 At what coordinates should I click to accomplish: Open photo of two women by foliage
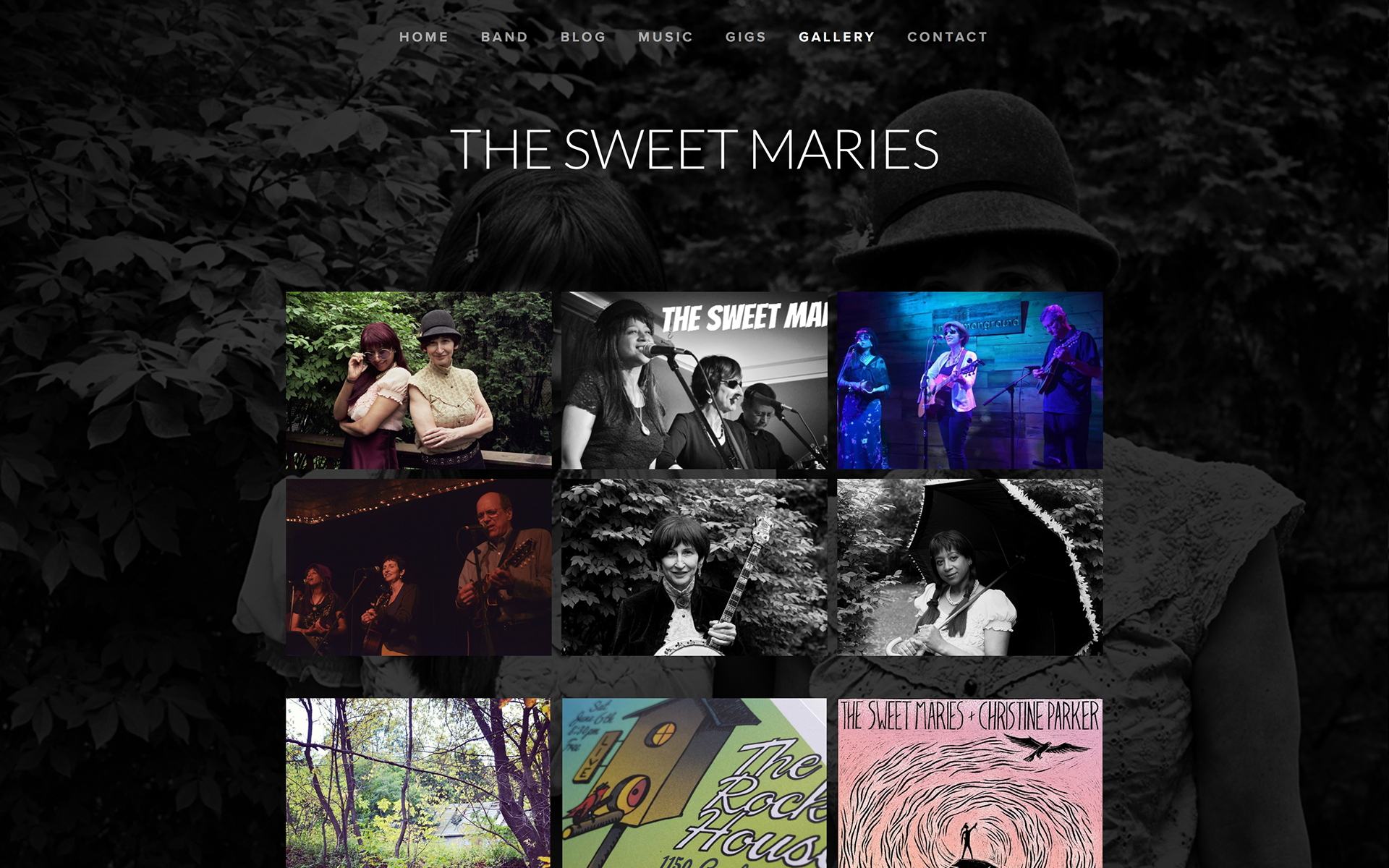coord(418,380)
